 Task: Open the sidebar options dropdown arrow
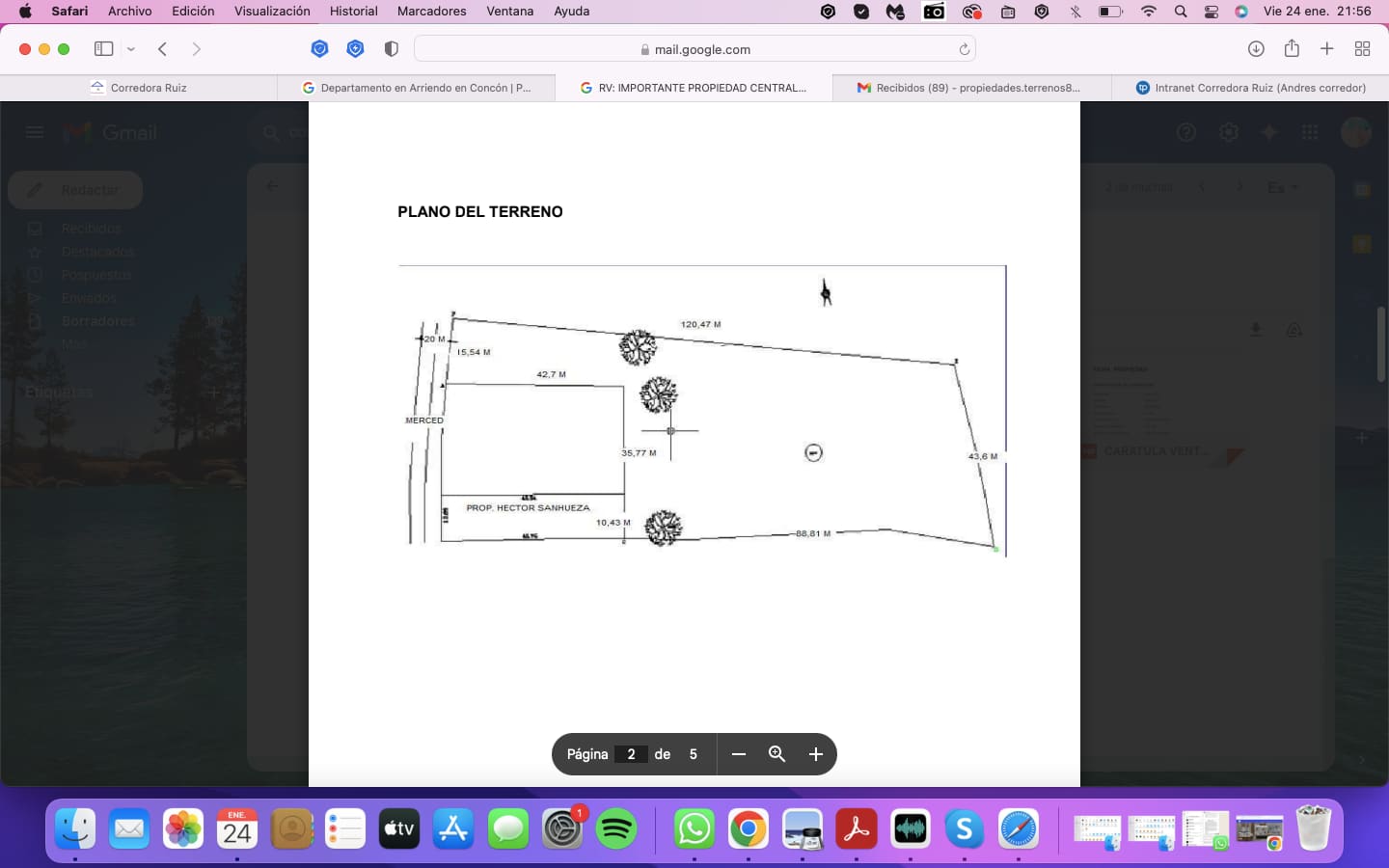click(131, 49)
